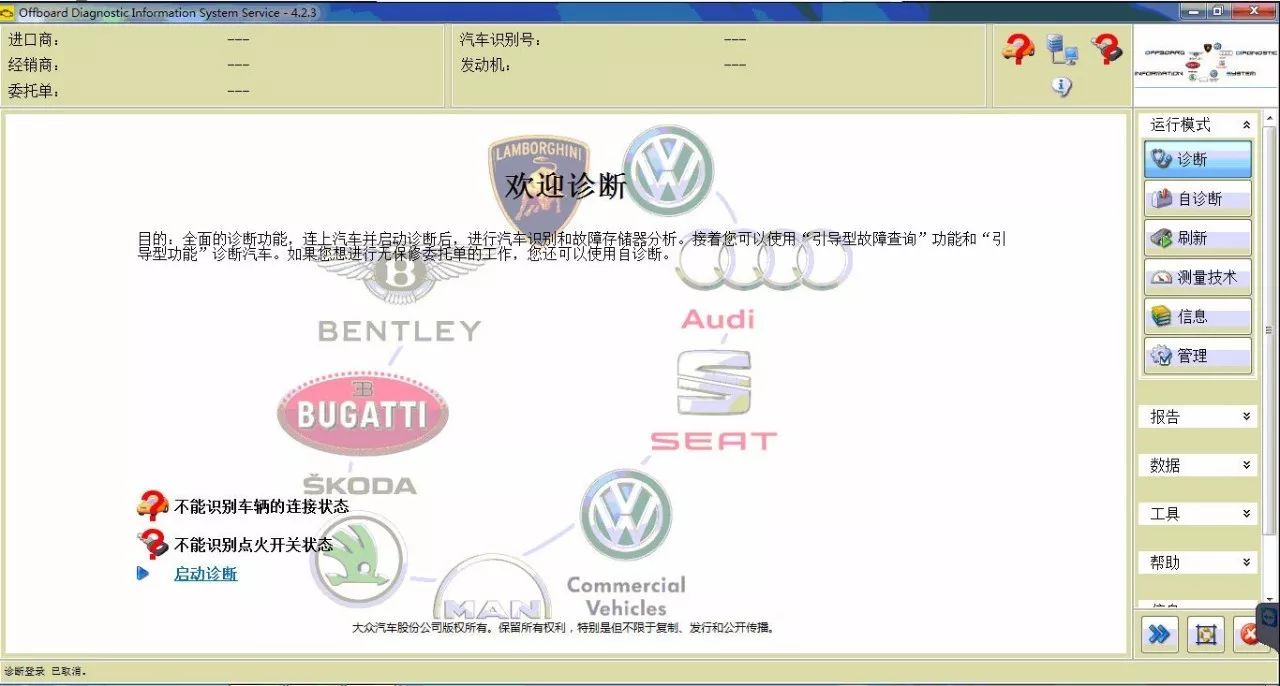Open the info speech bubble icon
This screenshot has width=1280, height=686.
(1062, 87)
